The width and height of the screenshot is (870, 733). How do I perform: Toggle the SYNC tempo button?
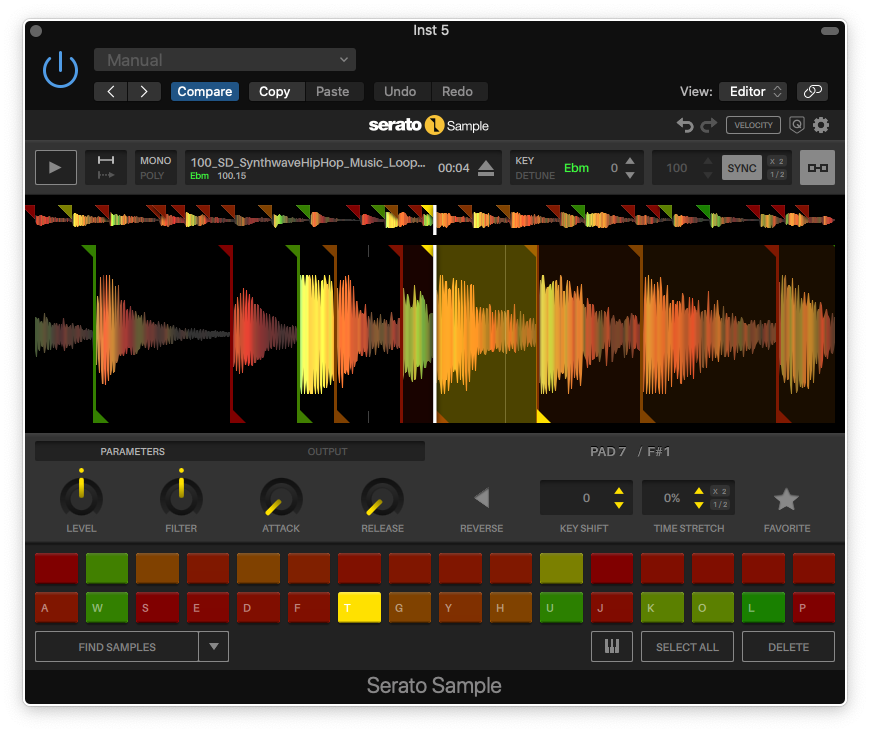[x=741, y=168]
